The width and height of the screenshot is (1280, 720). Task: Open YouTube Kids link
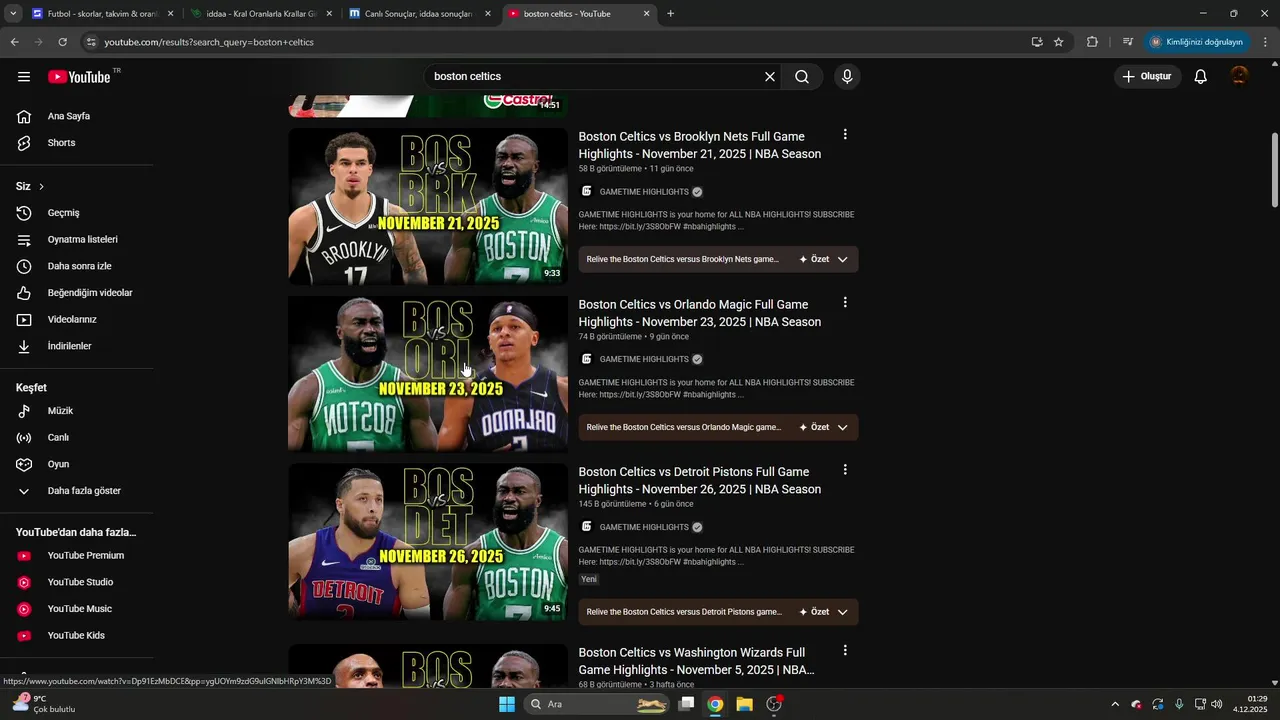click(78, 636)
